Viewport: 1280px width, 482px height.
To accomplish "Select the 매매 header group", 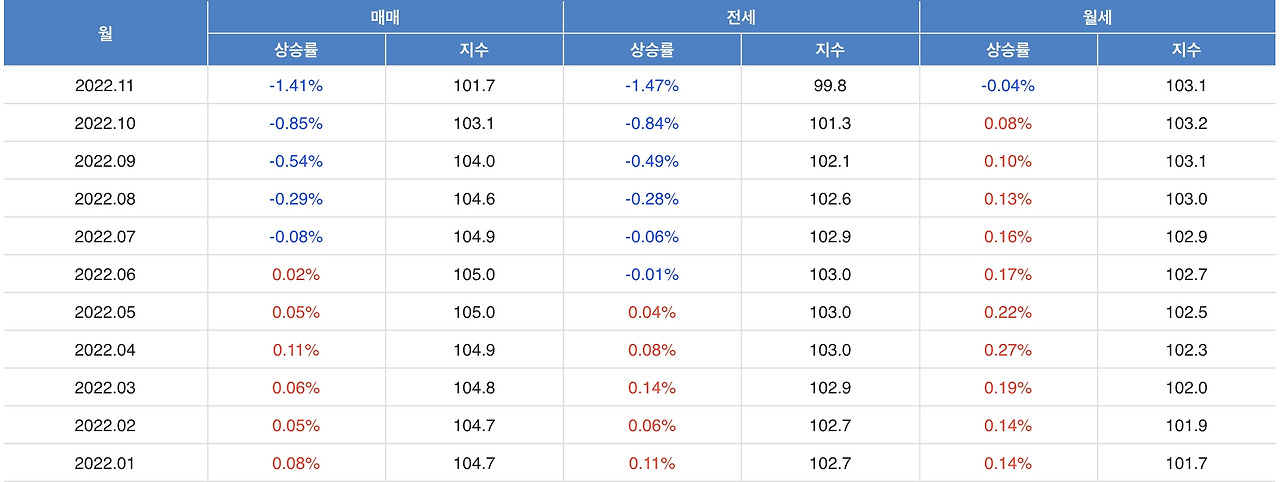I will click(385, 17).
